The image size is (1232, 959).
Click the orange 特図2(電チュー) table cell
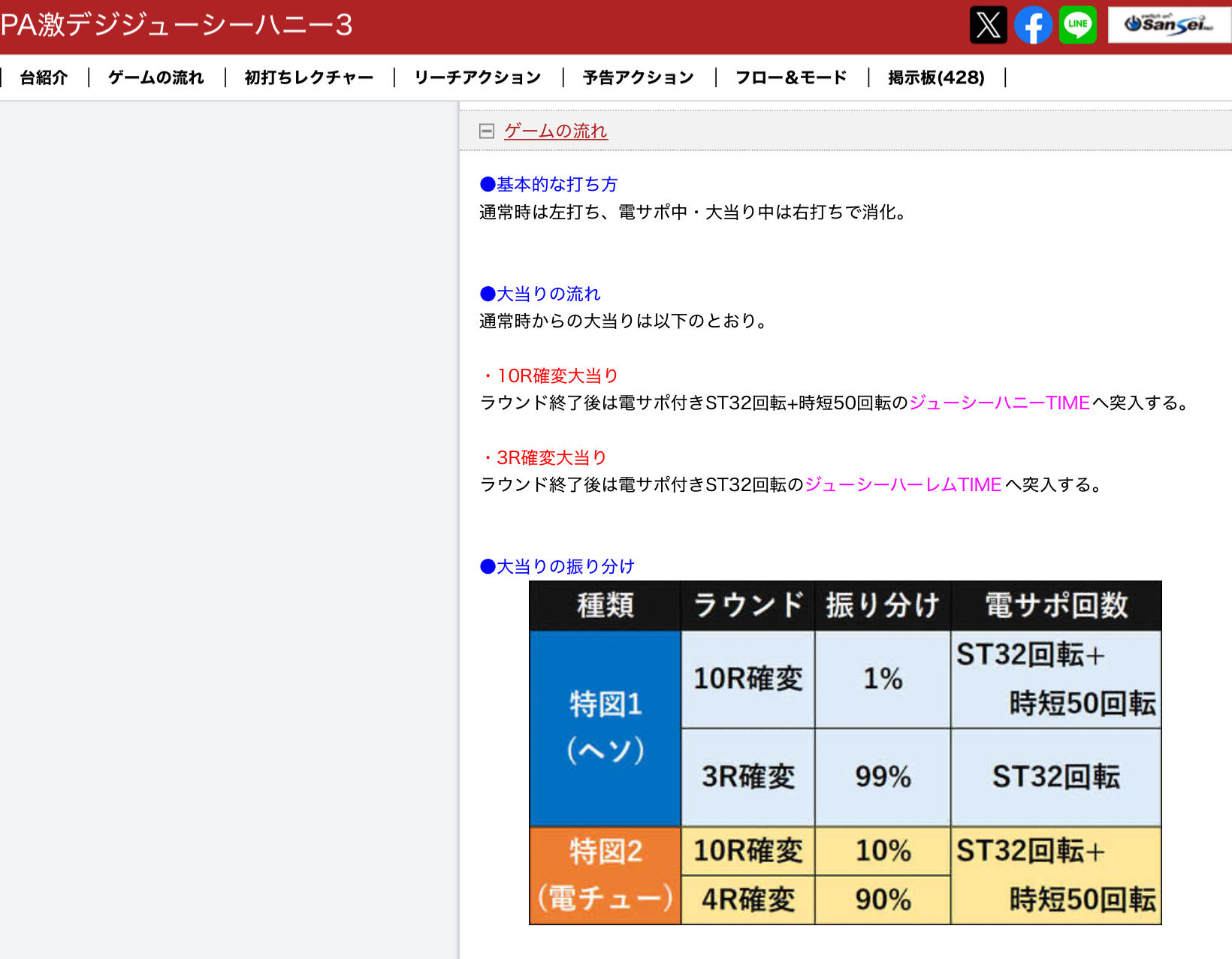pos(605,875)
